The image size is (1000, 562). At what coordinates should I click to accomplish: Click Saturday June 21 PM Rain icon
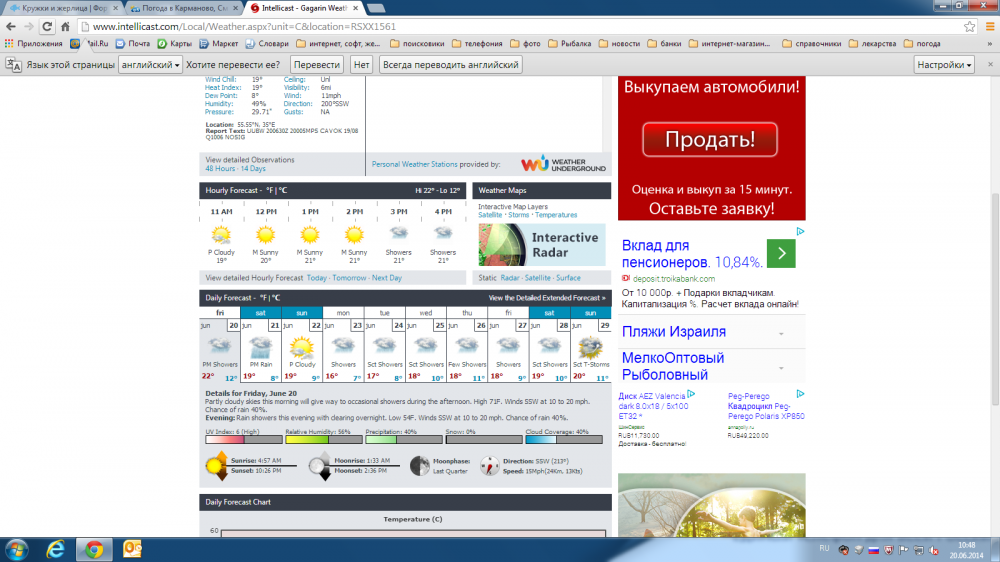coord(261,347)
